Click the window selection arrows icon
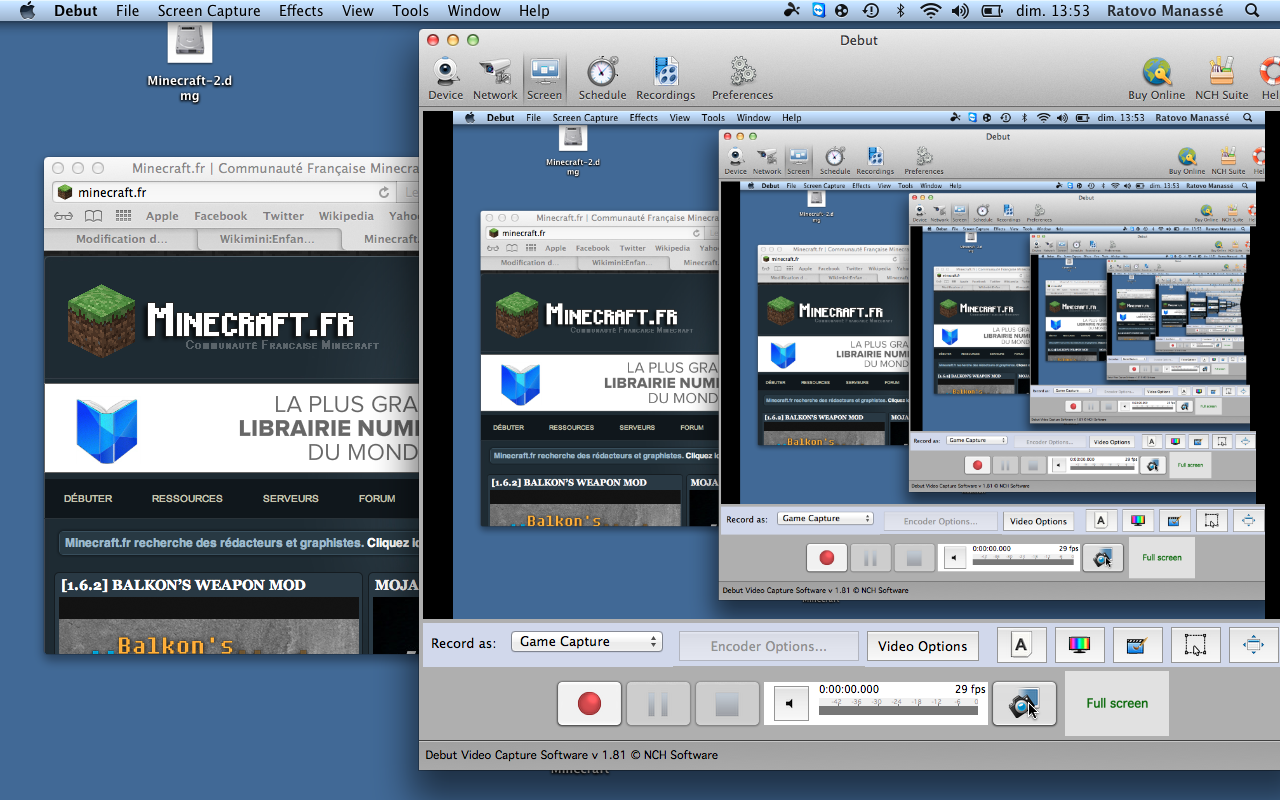Viewport: 1280px width, 800px height. (1253, 645)
